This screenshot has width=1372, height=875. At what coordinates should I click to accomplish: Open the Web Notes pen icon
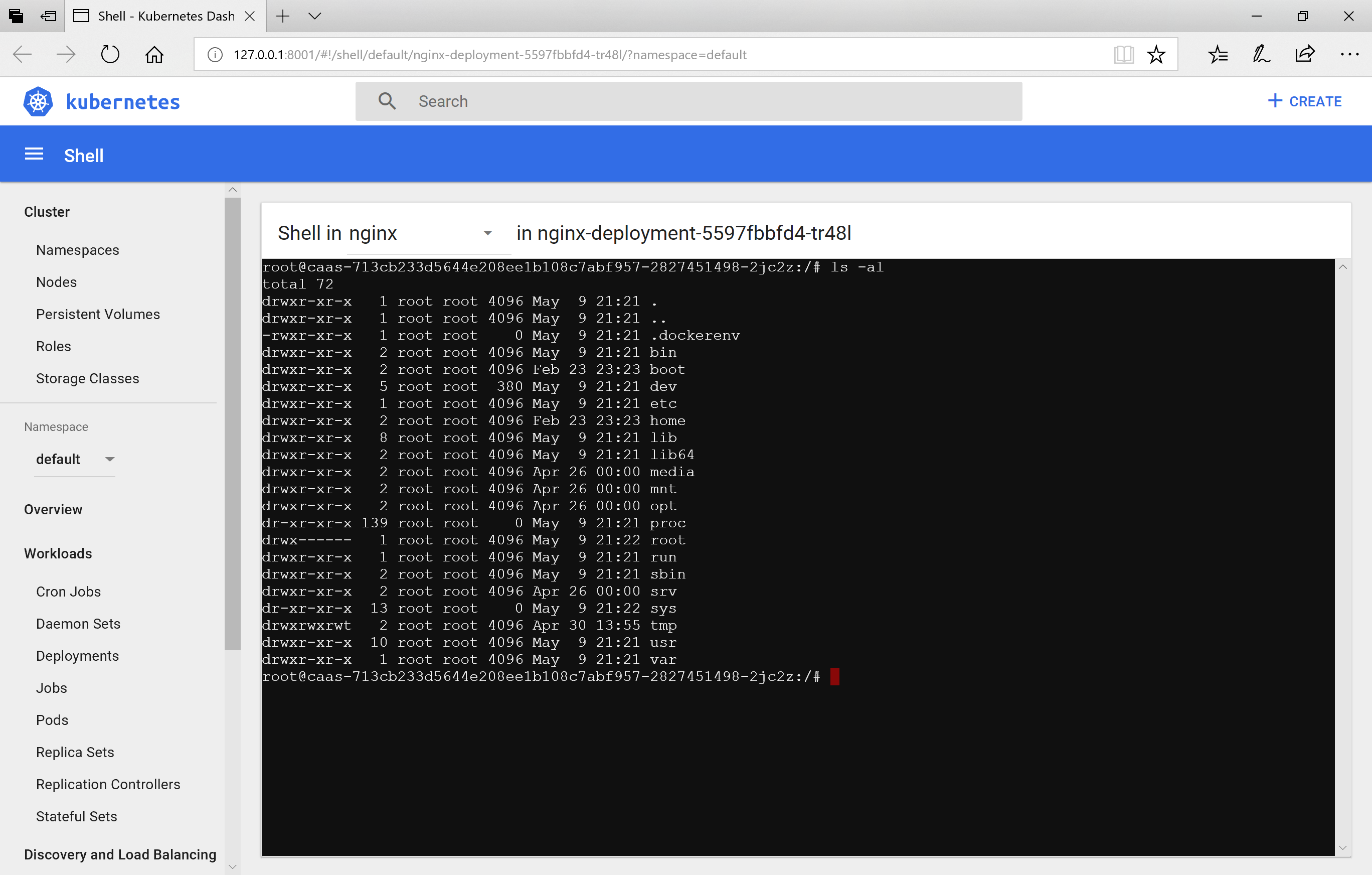click(1261, 54)
